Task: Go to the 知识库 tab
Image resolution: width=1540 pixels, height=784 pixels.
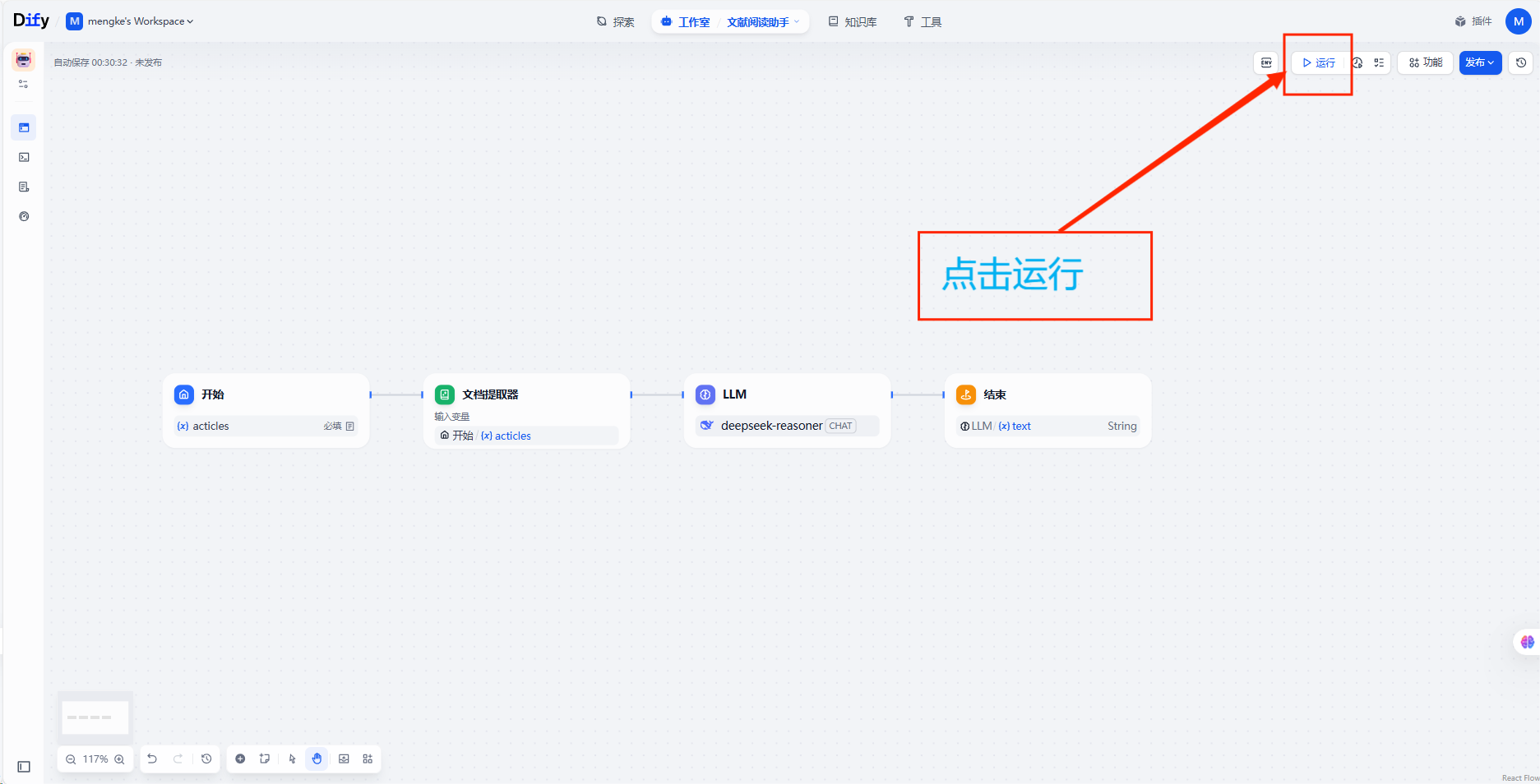Action: click(853, 22)
